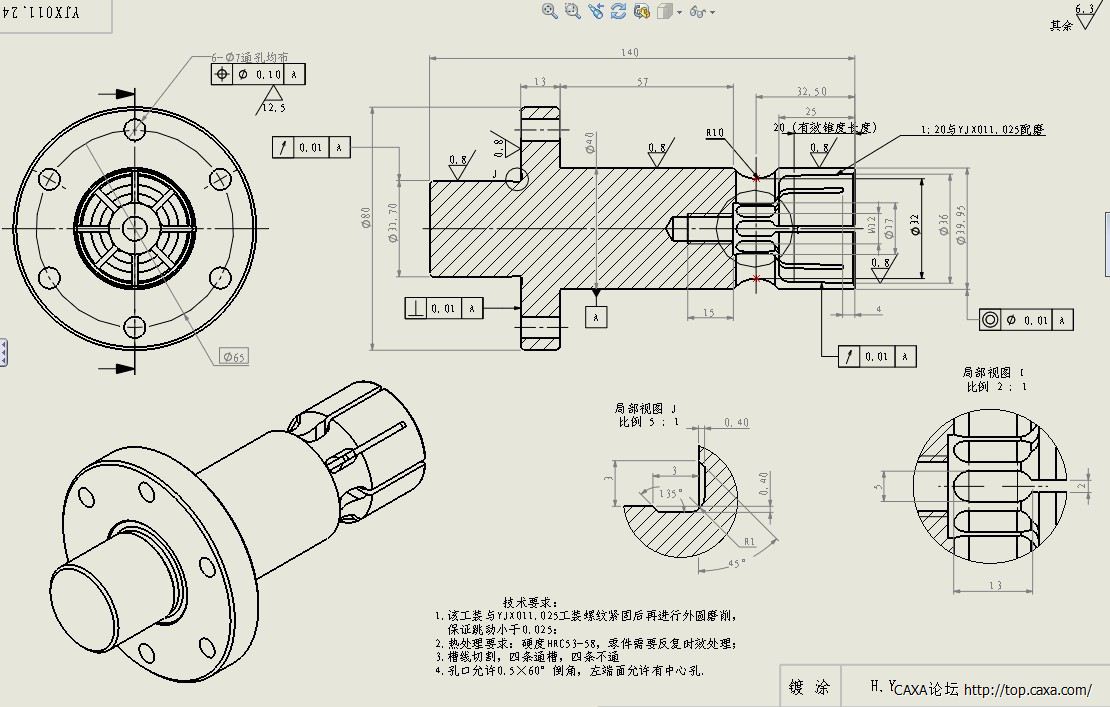Select the 140 overall length dimension
The height and width of the screenshot is (707, 1110).
pyautogui.click(x=629, y=52)
